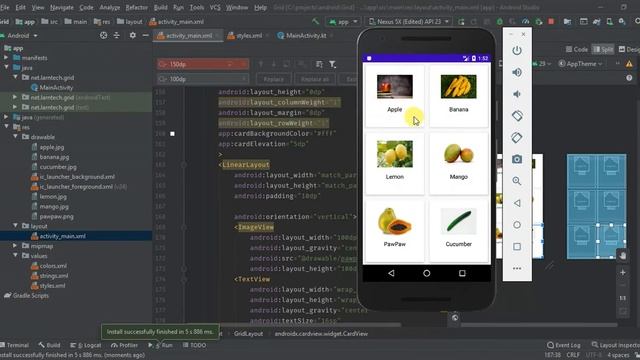This screenshot has height=360, width=640.
Task: Tap the phone's Back navigation button
Action: 391,273
